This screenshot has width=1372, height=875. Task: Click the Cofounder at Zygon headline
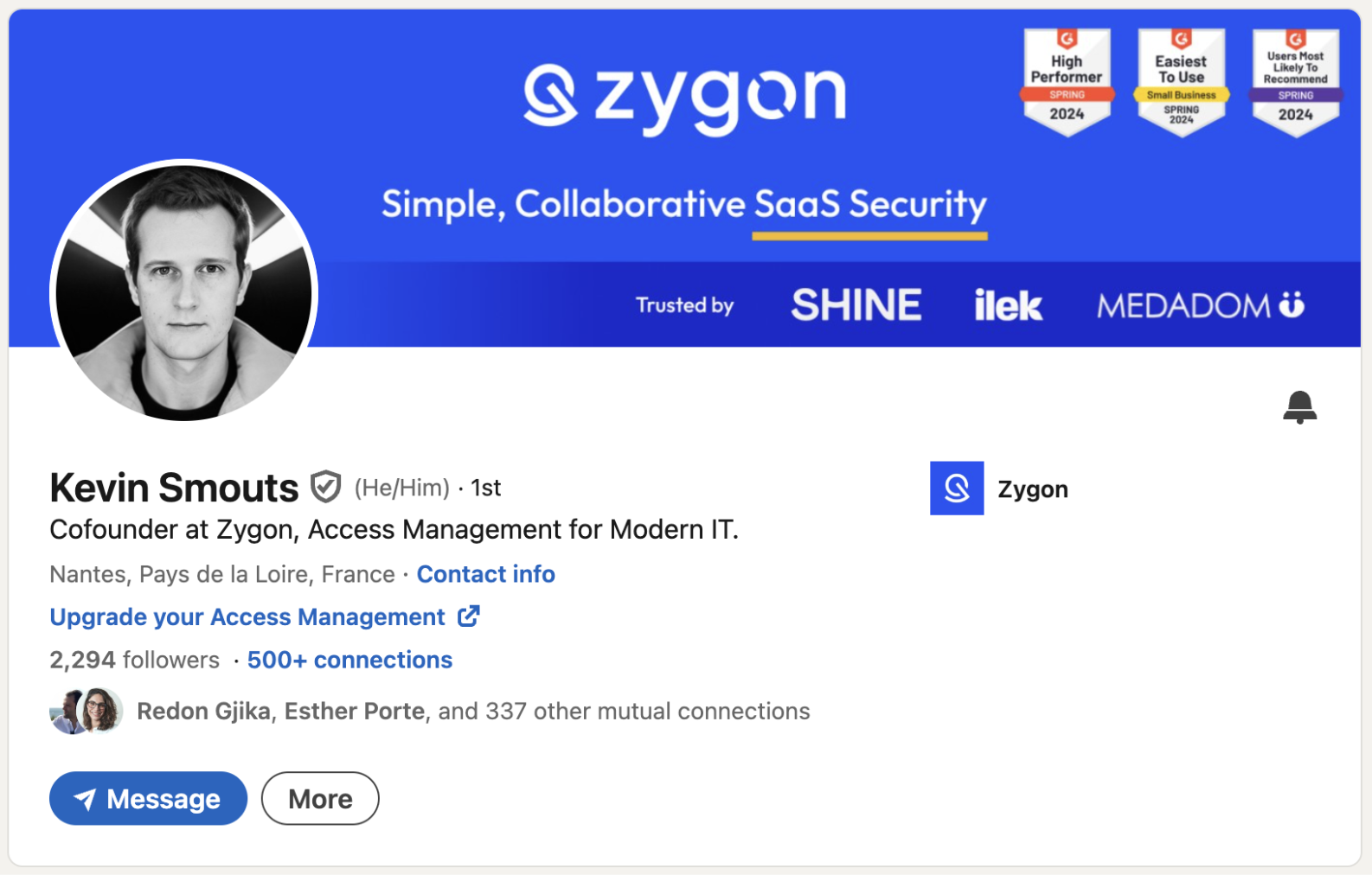pyautogui.click(x=394, y=529)
